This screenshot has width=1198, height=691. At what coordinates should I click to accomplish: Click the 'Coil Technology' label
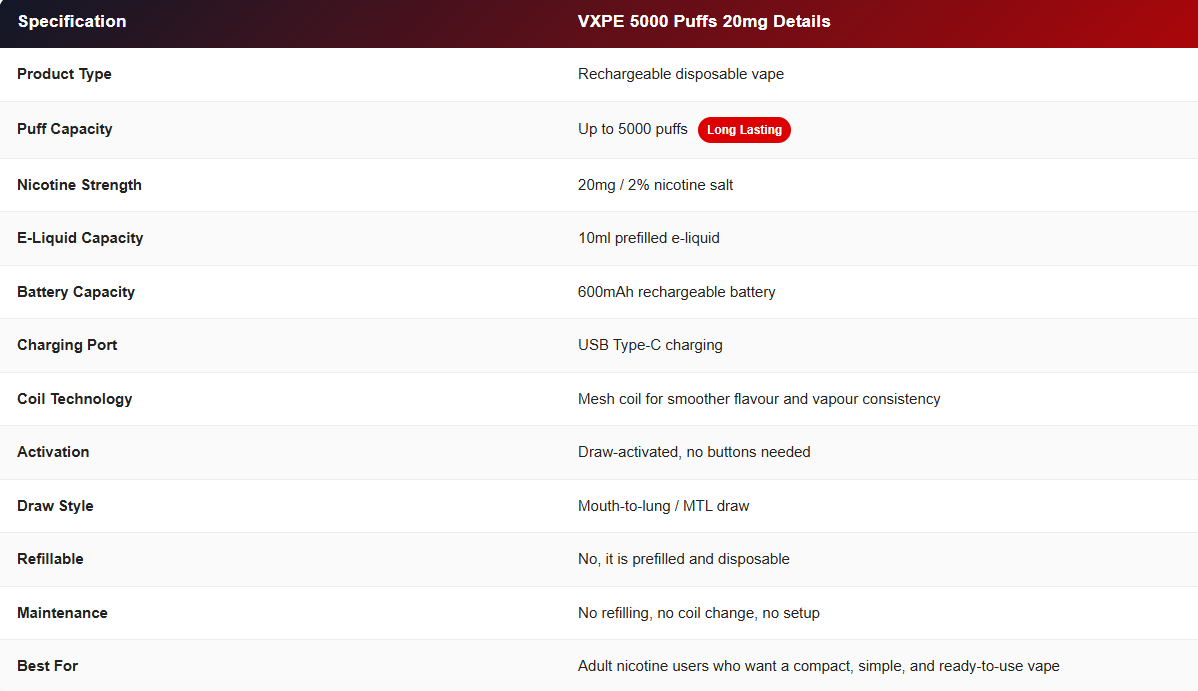click(x=75, y=399)
